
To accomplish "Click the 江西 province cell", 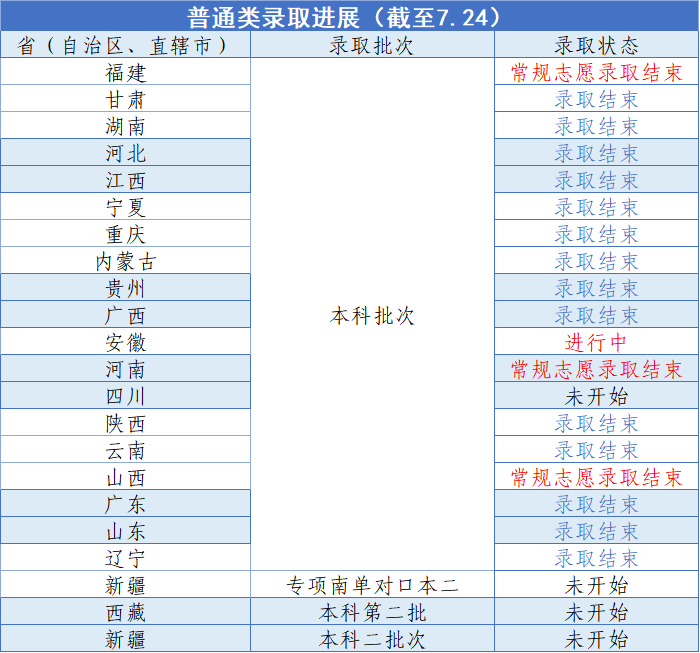I will (125, 180).
